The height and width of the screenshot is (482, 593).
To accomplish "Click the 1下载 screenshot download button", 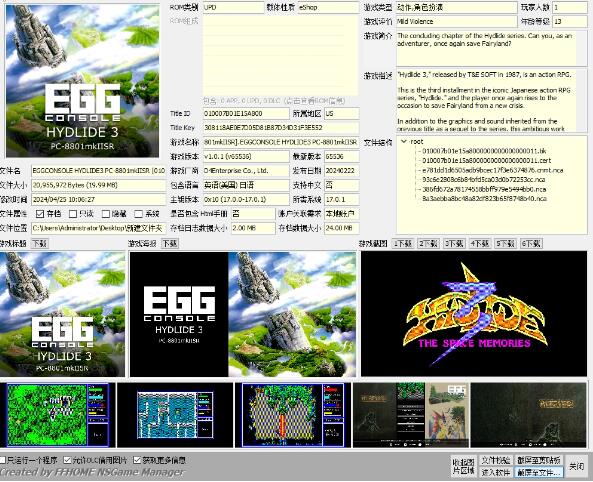I will pos(402,244).
